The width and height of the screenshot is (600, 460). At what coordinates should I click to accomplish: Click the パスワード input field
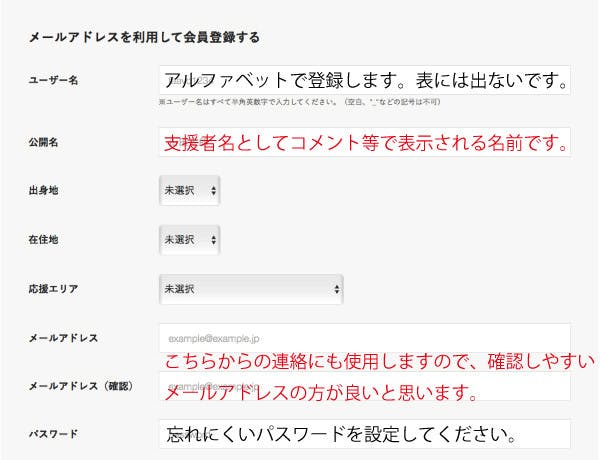pyautogui.click(x=364, y=434)
